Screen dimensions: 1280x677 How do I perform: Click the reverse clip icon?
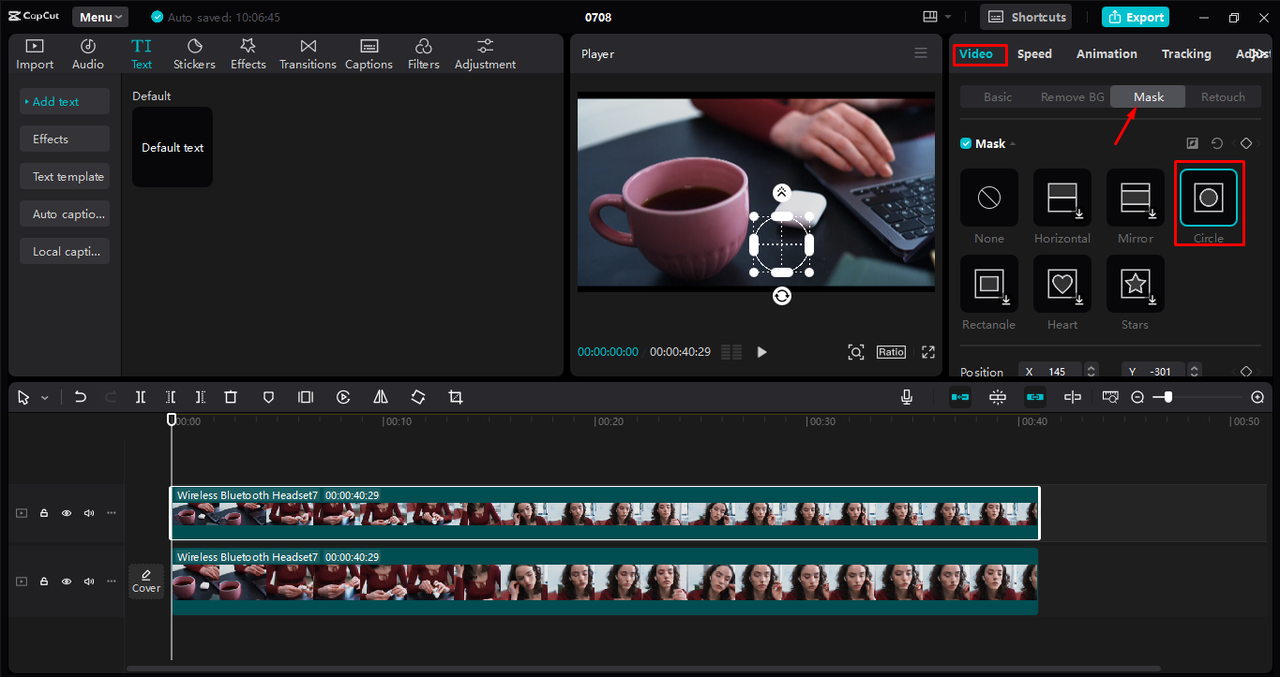click(x=343, y=397)
